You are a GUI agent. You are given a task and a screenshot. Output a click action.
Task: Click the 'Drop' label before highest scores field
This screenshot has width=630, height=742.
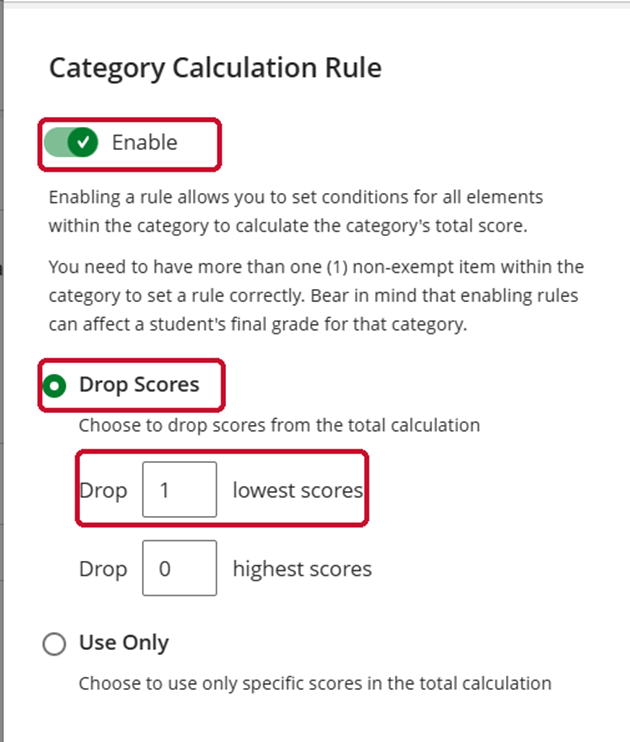[x=103, y=569]
